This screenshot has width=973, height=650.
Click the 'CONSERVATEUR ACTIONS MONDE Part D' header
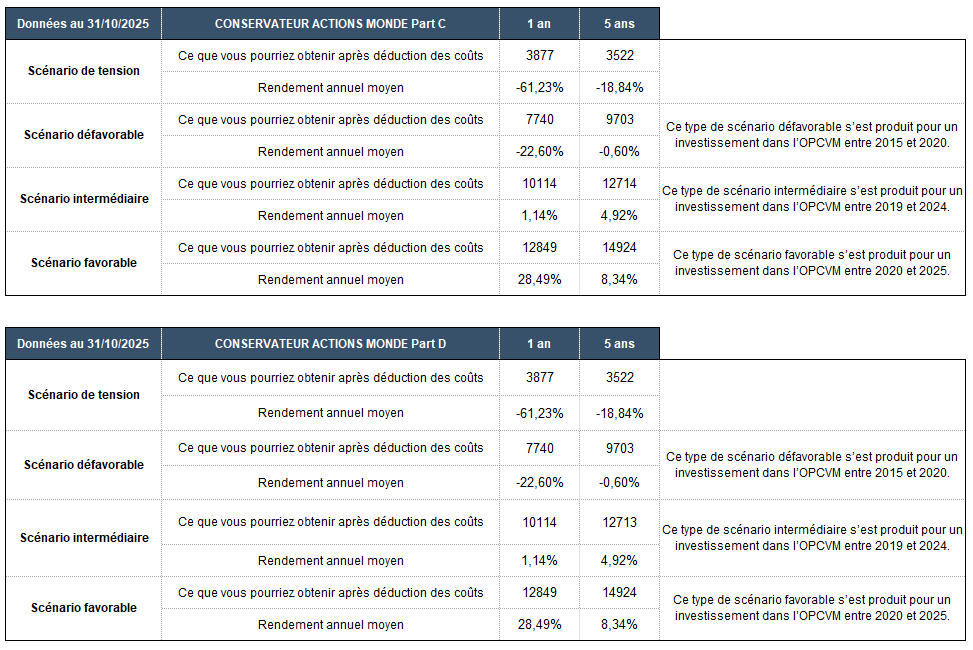click(330, 344)
